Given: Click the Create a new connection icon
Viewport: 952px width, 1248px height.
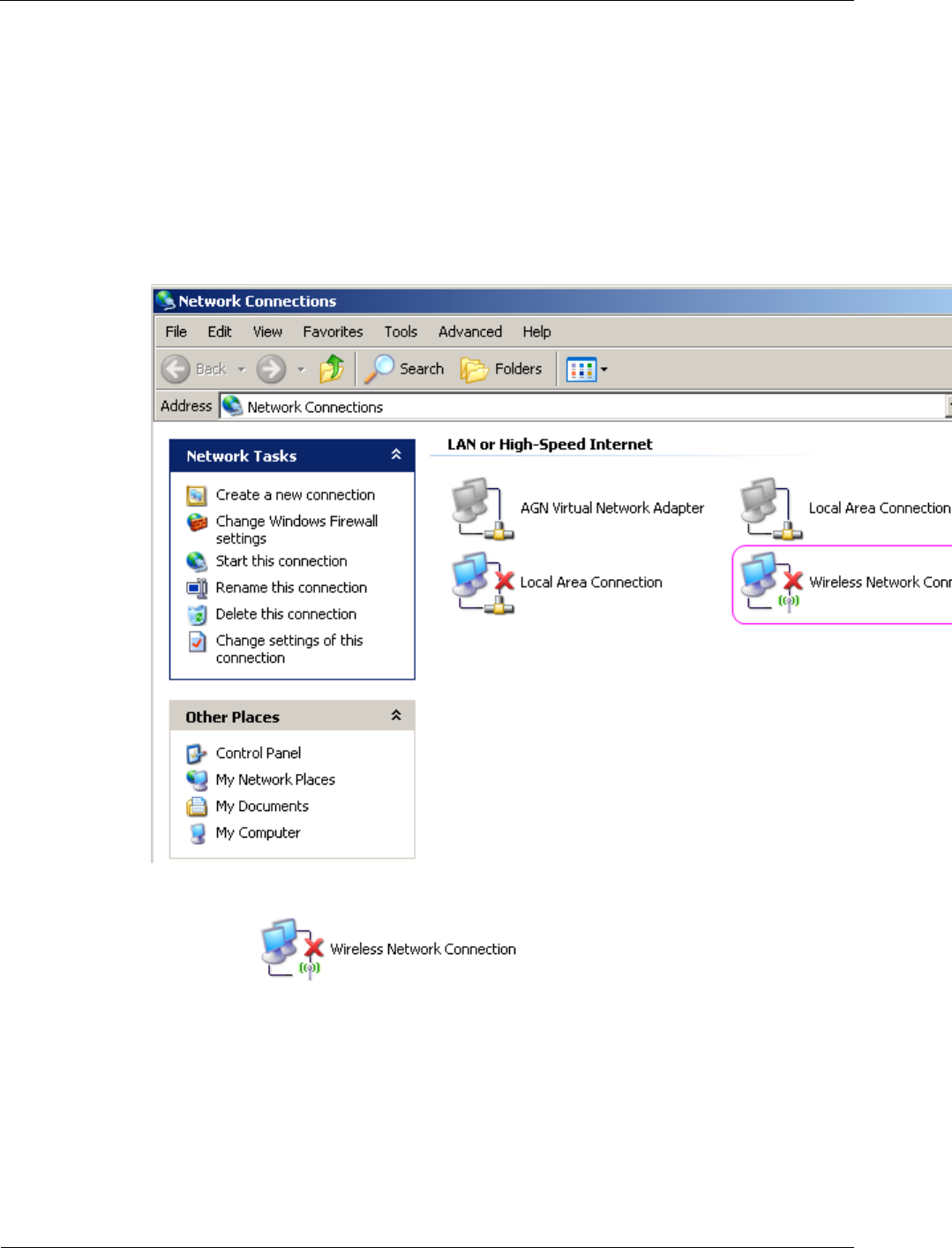Looking at the screenshot, I should pyautogui.click(x=197, y=496).
